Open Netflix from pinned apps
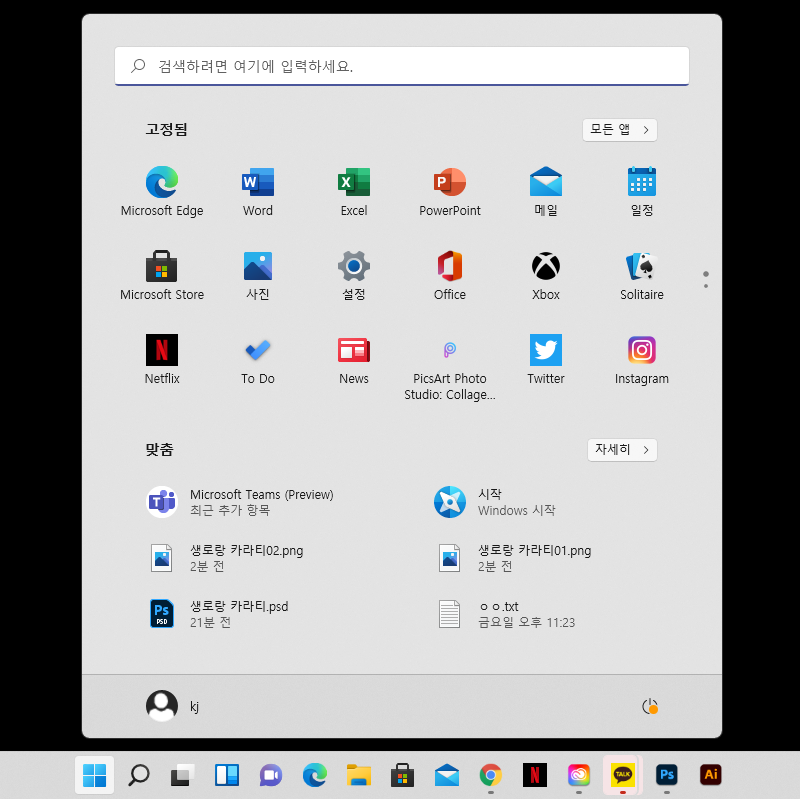 click(x=162, y=360)
